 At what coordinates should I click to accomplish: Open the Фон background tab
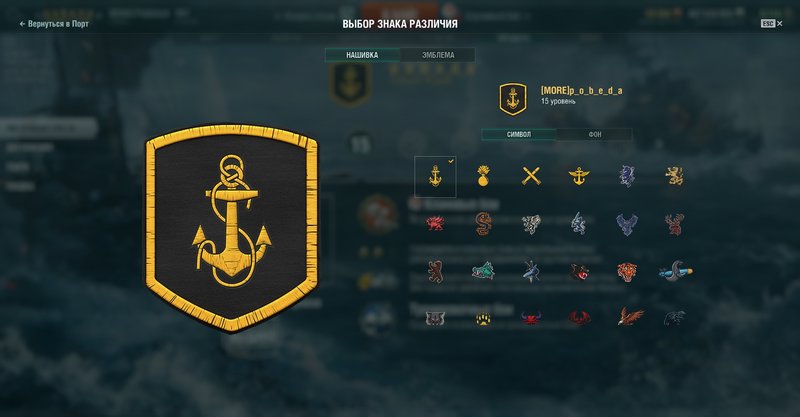(x=594, y=134)
